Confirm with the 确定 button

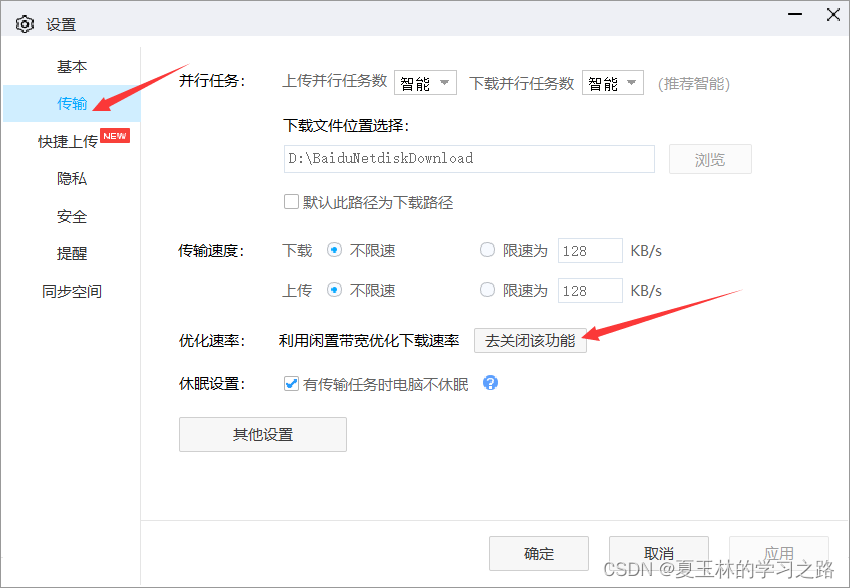pyautogui.click(x=539, y=553)
